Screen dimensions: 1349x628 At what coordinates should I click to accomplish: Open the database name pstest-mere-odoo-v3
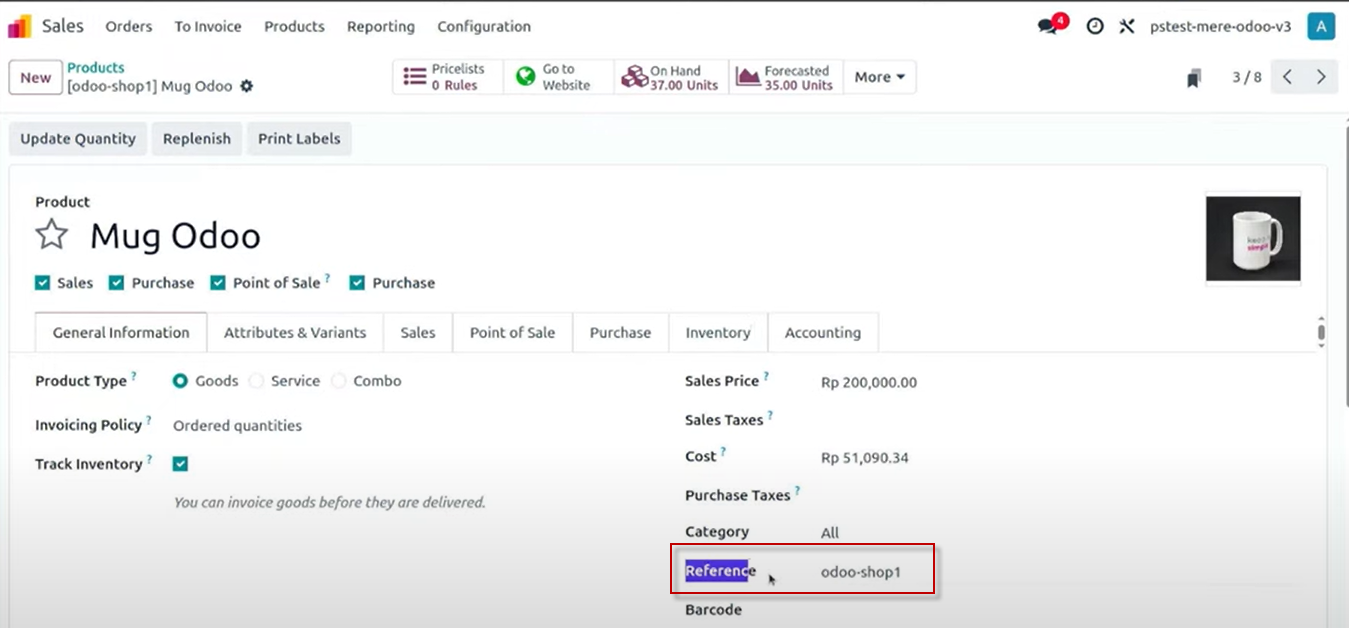tap(1220, 27)
